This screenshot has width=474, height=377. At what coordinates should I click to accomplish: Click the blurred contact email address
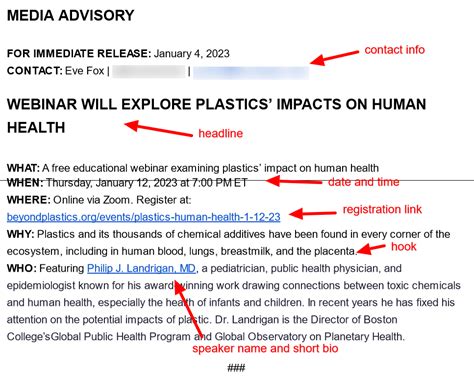pyautogui.click(x=251, y=72)
